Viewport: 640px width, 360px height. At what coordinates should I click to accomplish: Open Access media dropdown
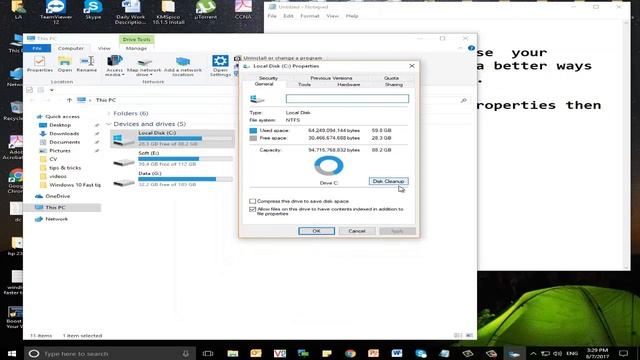[115, 66]
